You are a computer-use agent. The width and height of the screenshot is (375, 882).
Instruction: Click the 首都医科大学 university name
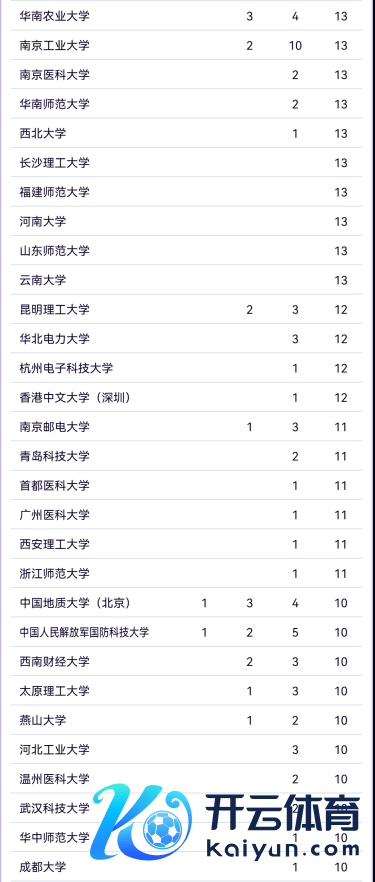point(55,485)
